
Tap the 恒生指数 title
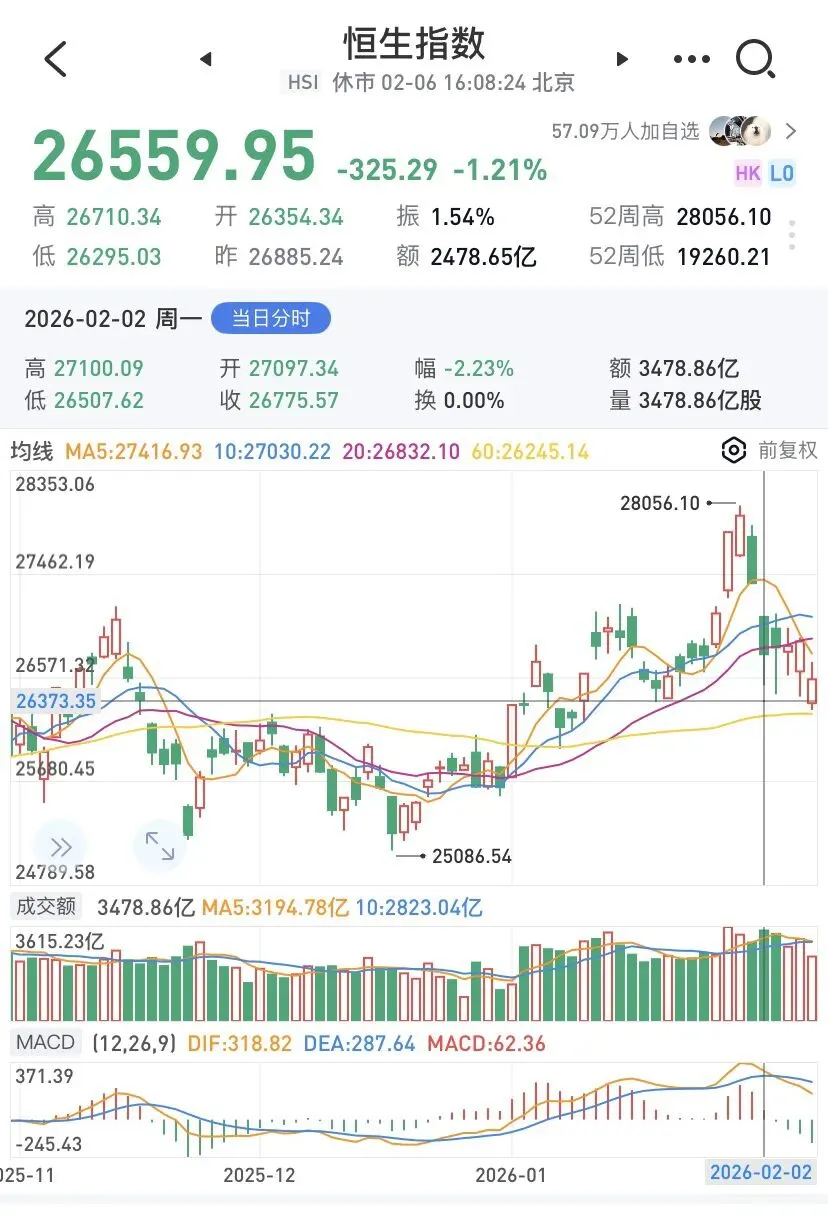click(414, 44)
